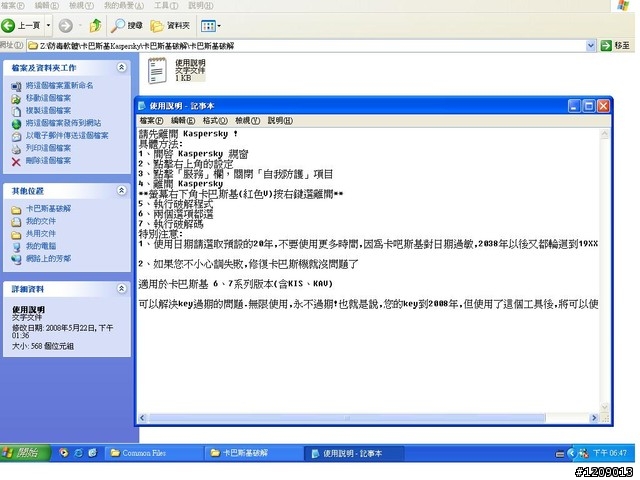This screenshot has width=640, height=480.
Task: Click Notepad vertical scrollbar down arrow
Action: tap(604, 407)
